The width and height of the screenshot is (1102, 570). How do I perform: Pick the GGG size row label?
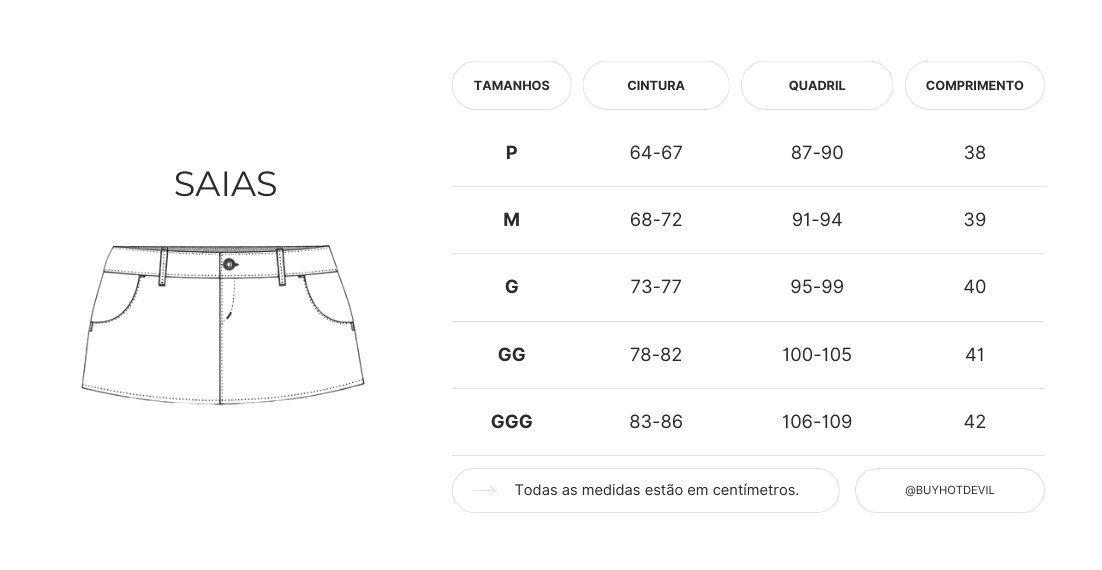pos(511,422)
